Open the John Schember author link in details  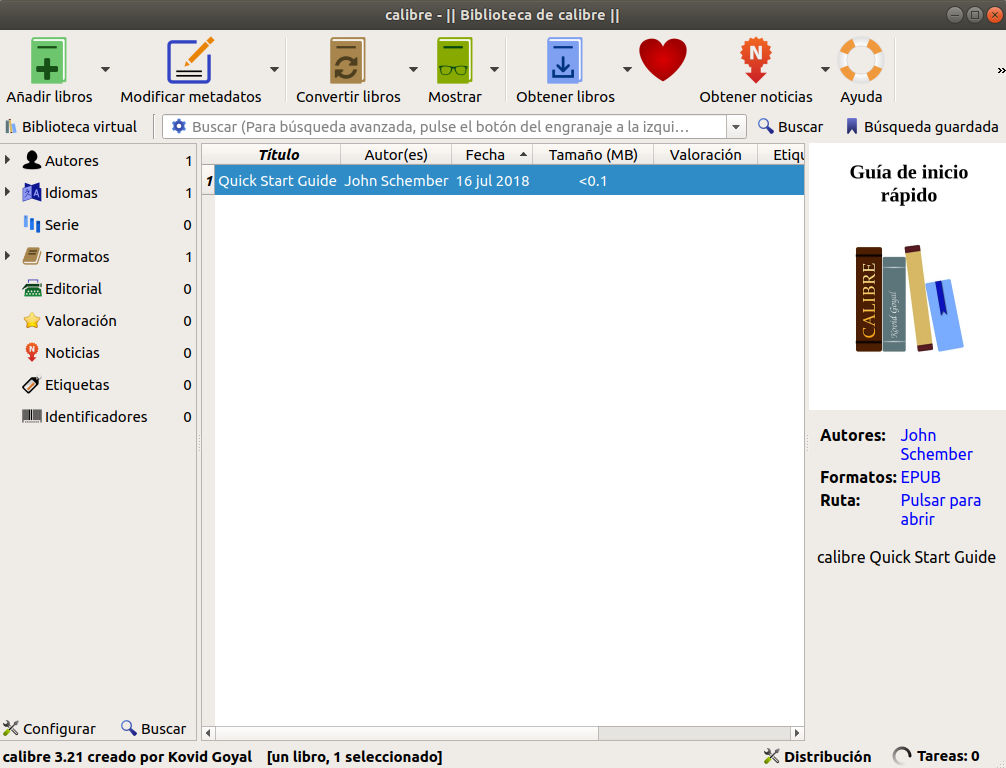pyautogui.click(x=936, y=445)
